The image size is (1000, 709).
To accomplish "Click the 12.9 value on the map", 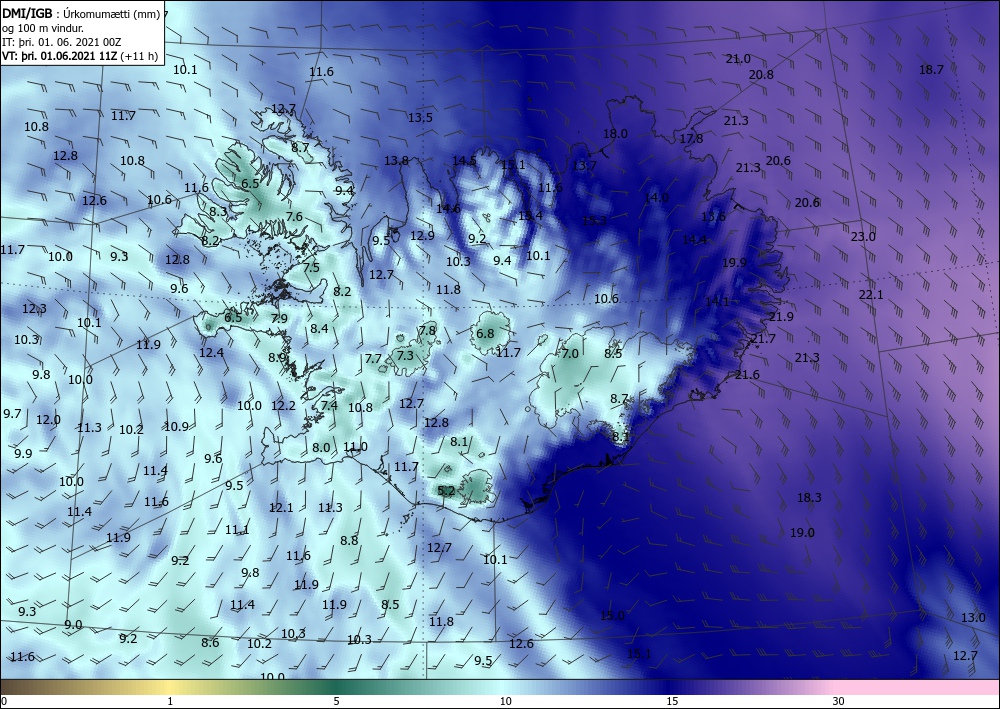I will click(422, 236).
